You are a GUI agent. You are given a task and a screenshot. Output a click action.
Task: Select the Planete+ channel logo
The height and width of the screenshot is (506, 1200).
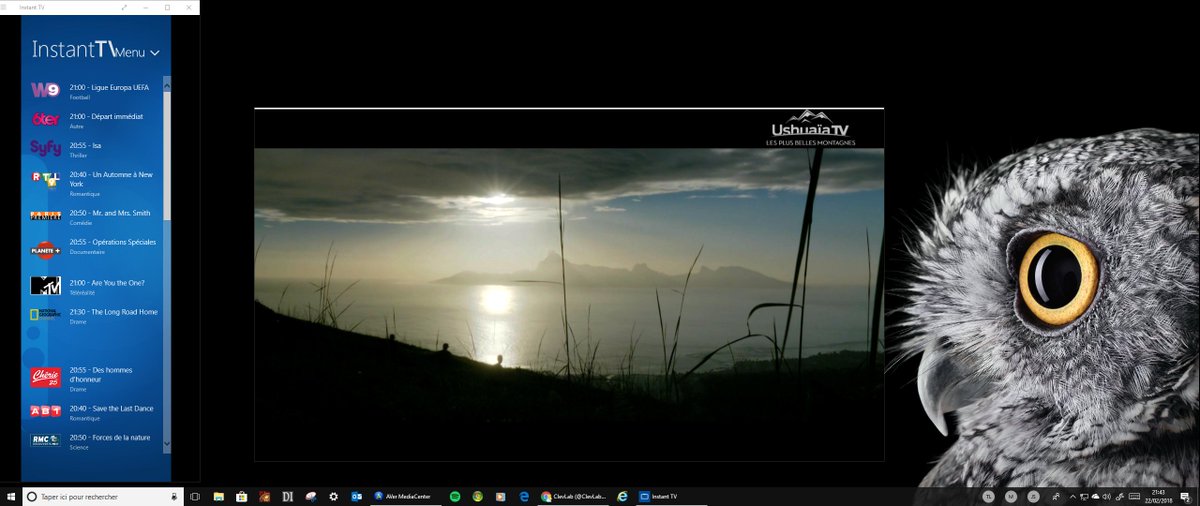[x=46, y=250]
